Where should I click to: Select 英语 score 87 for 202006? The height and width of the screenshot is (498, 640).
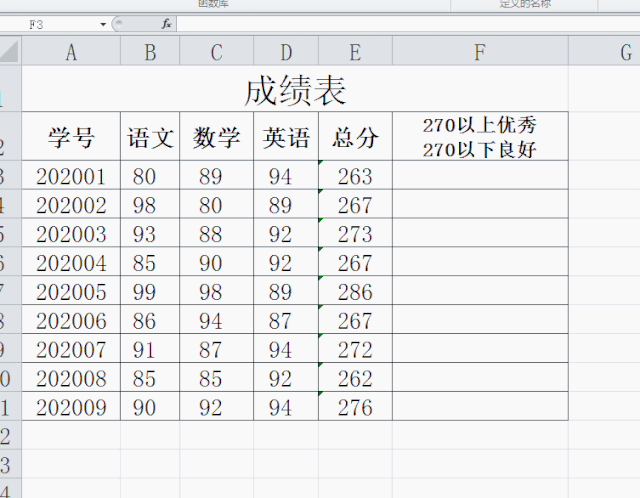point(286,320)
